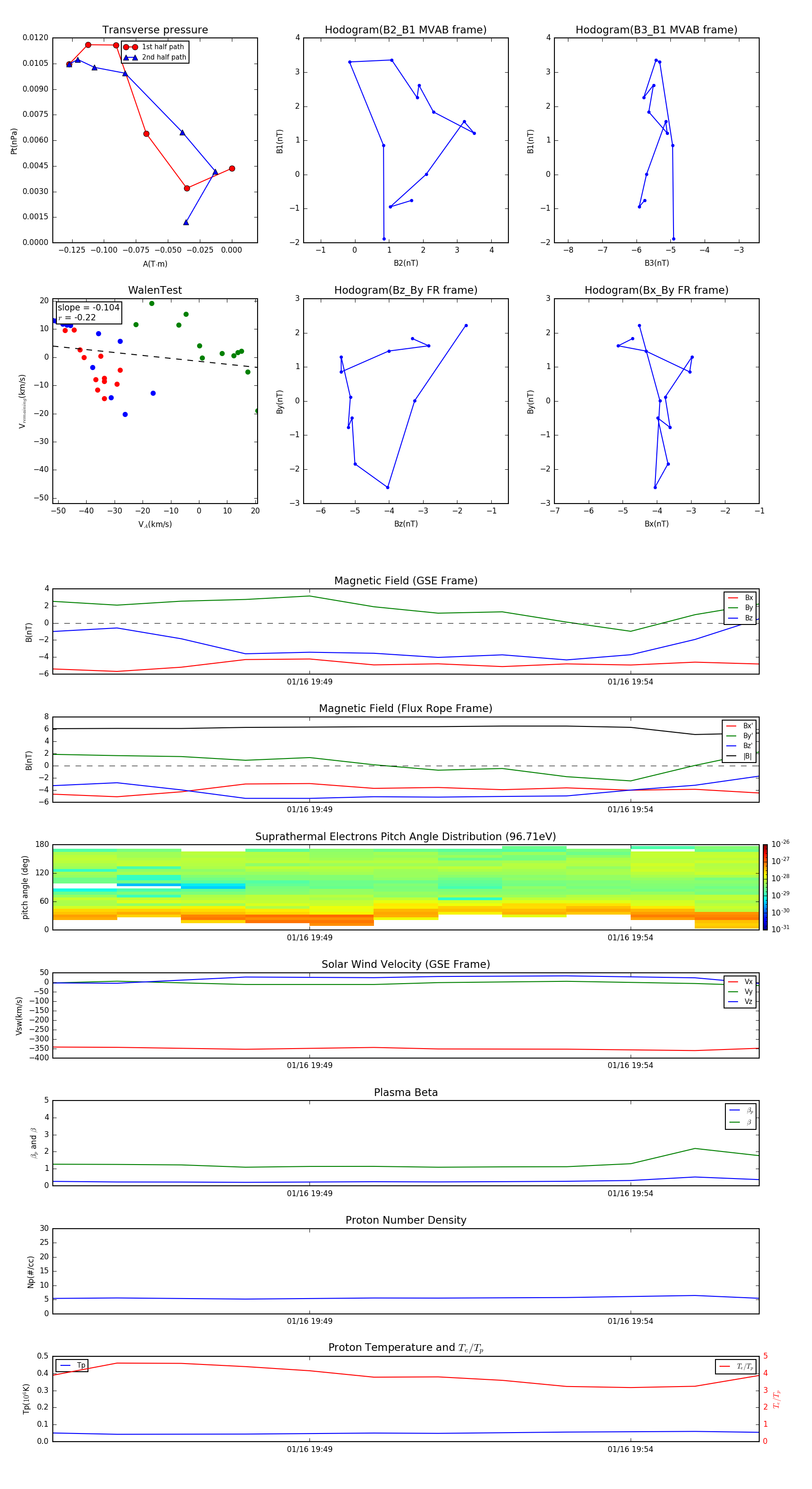Click the 10^-26 colorbar label

click(780, 844)
